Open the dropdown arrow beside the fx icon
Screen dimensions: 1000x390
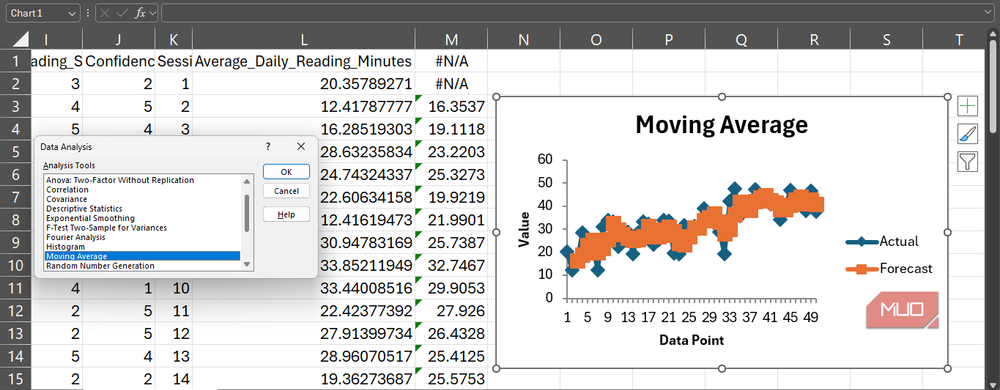tap(153, 13)
